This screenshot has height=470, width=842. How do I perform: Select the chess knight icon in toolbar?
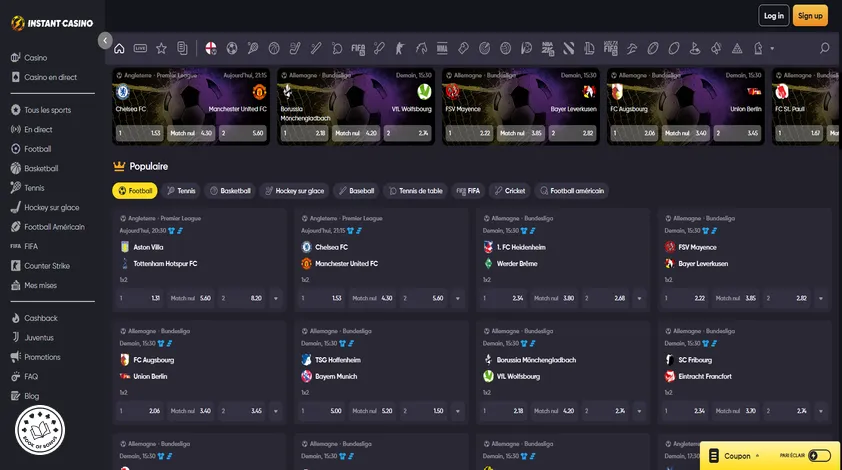[758, 48]
